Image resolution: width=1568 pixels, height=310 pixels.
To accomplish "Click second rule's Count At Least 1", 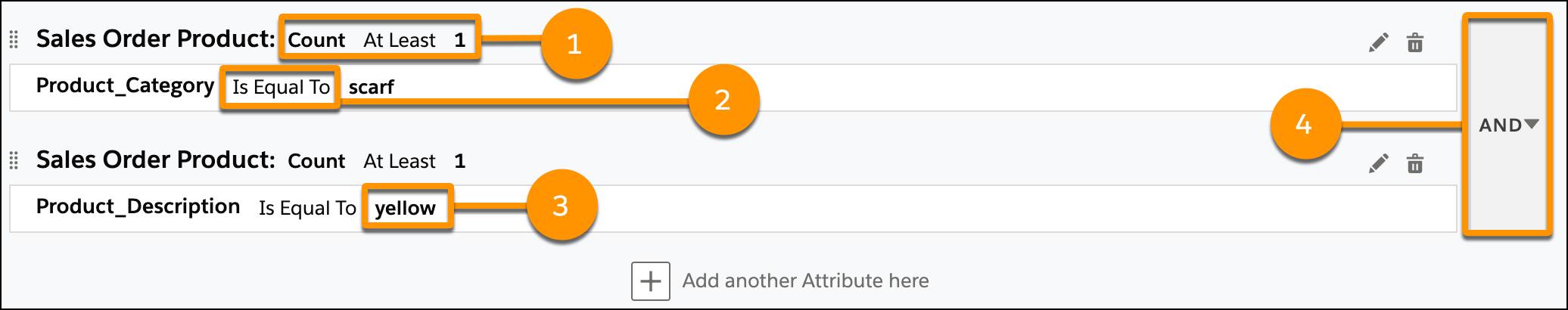I will pos(377,161).
